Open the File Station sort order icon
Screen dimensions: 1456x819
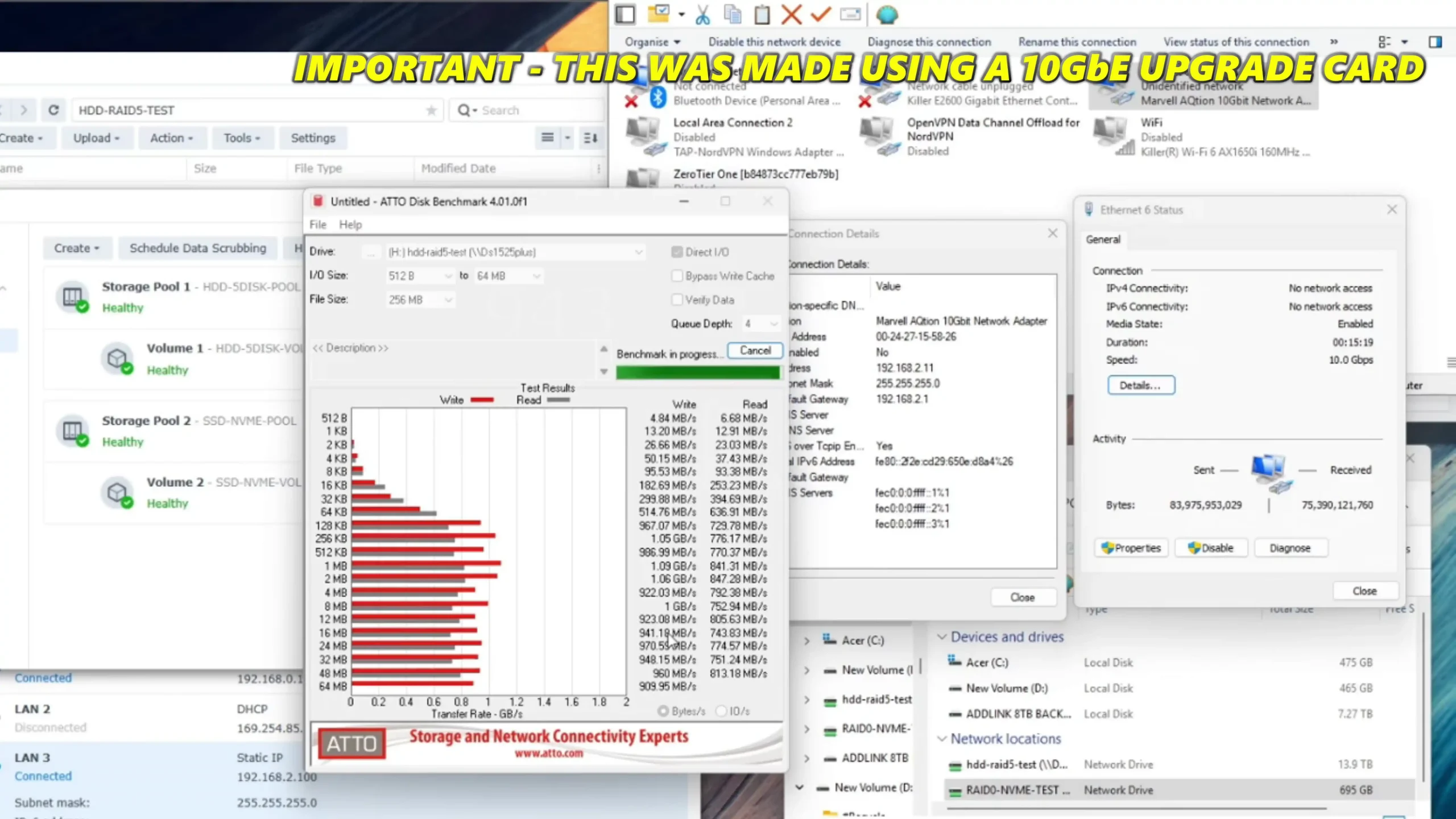(590, 138)
